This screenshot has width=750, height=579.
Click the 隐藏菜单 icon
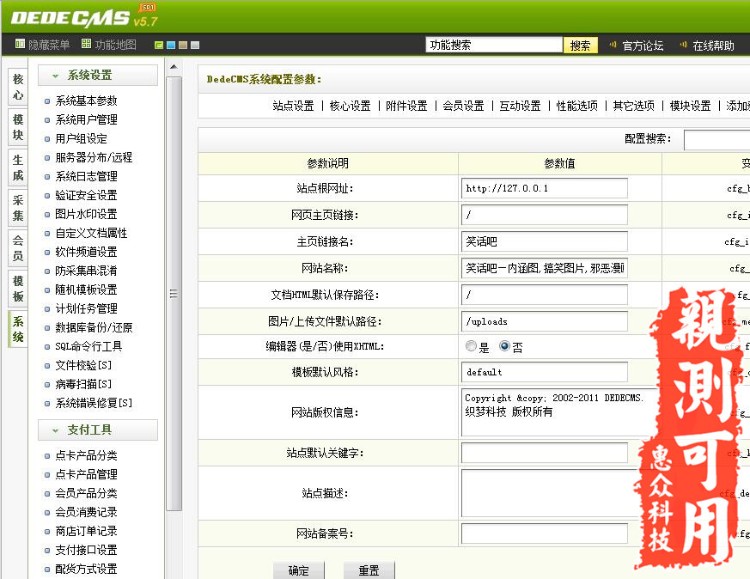point(20,44)
